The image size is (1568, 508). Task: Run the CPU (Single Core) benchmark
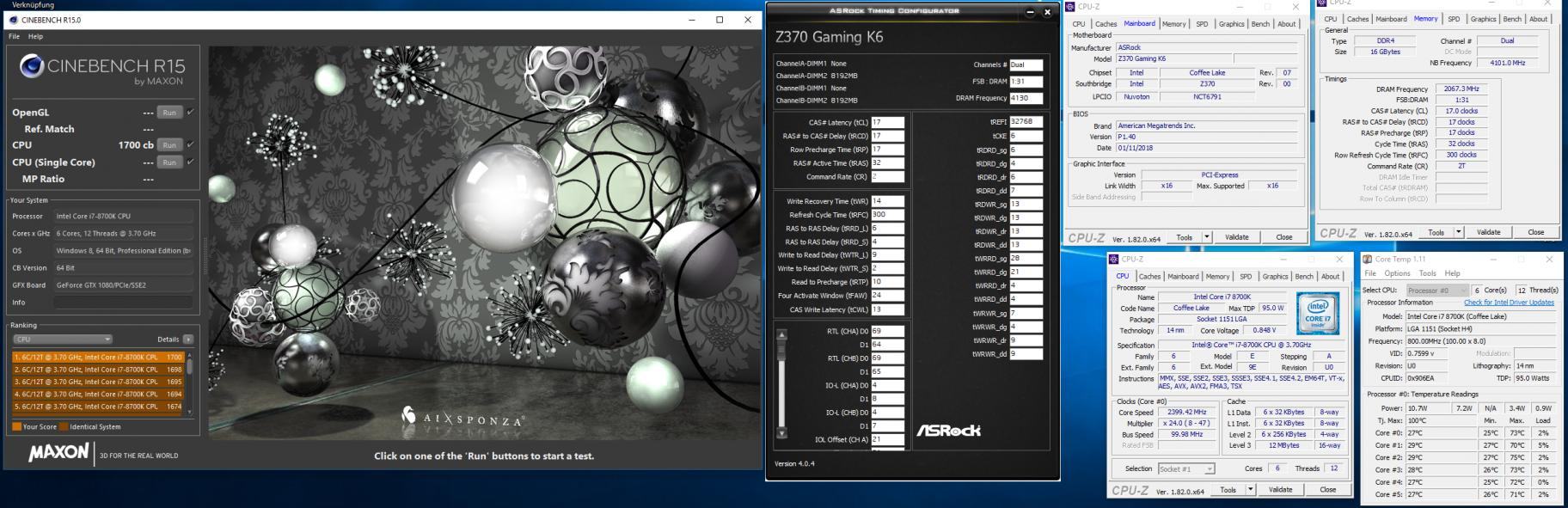pos(169,162)
